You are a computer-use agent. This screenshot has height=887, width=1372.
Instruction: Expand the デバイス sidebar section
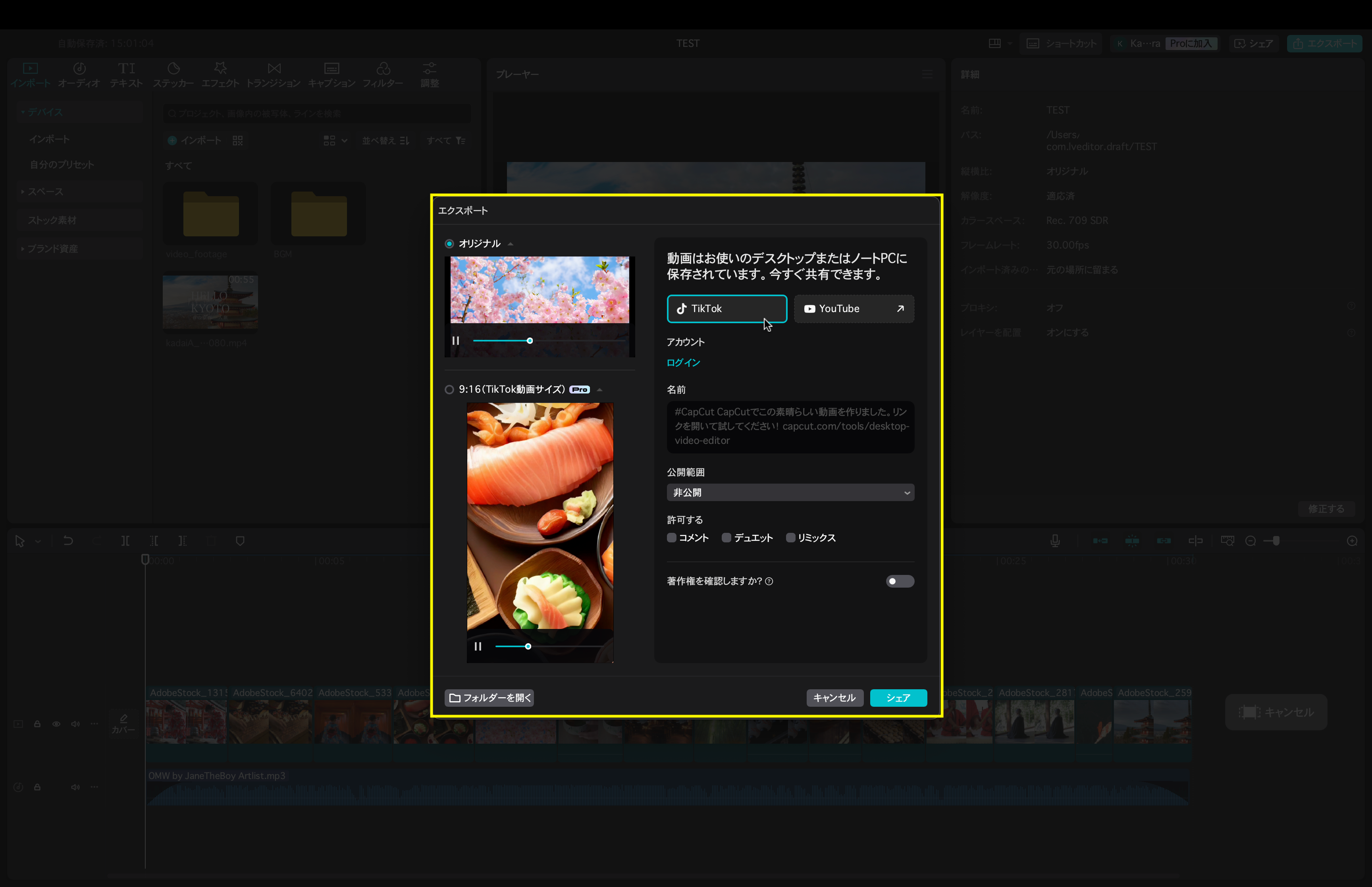(79, 112)
